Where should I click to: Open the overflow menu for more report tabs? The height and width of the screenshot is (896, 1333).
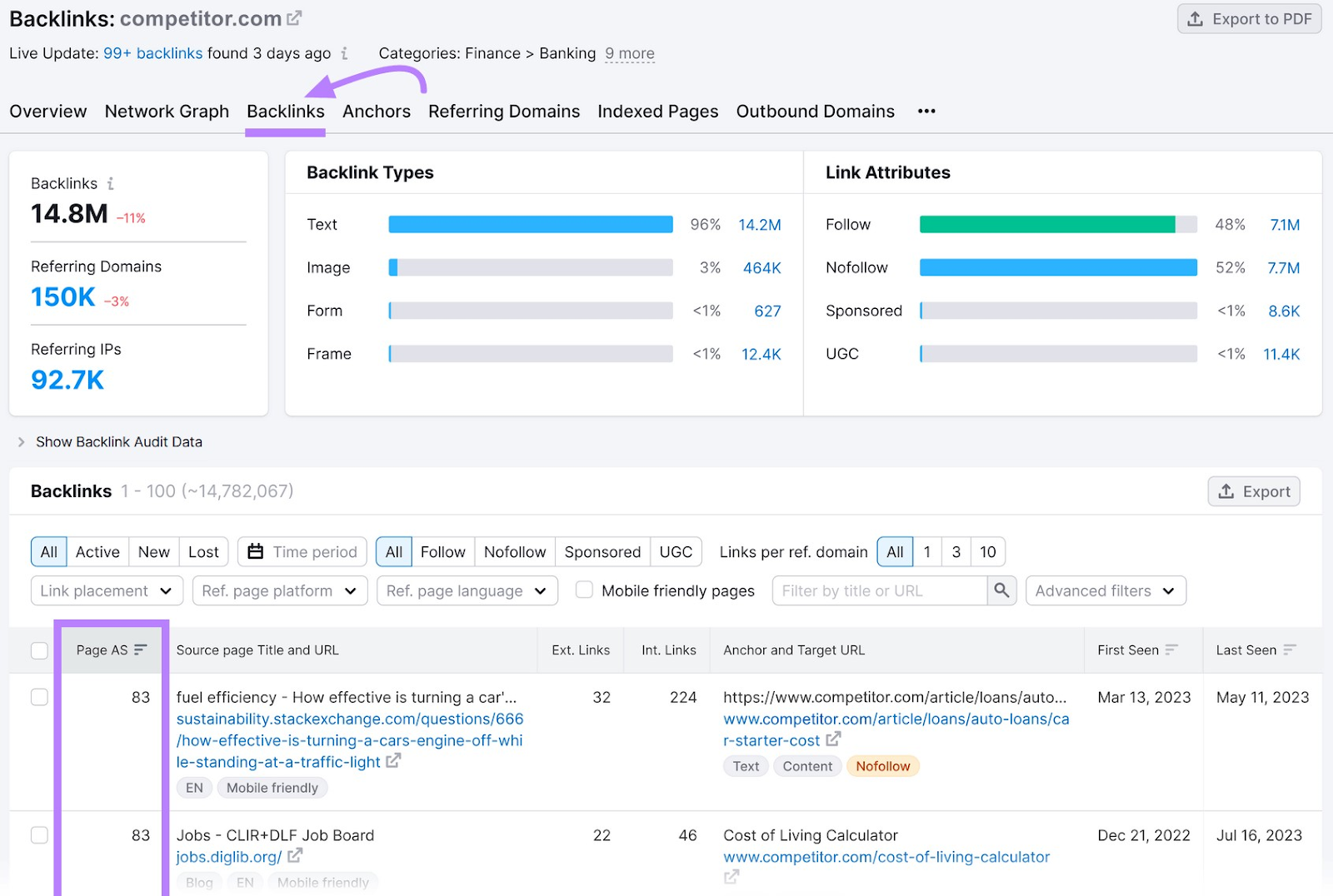tap(926, 111)
